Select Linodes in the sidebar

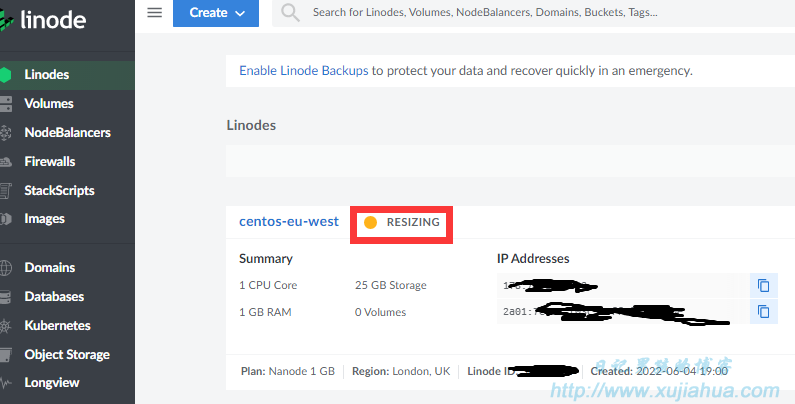pos(67,75)
